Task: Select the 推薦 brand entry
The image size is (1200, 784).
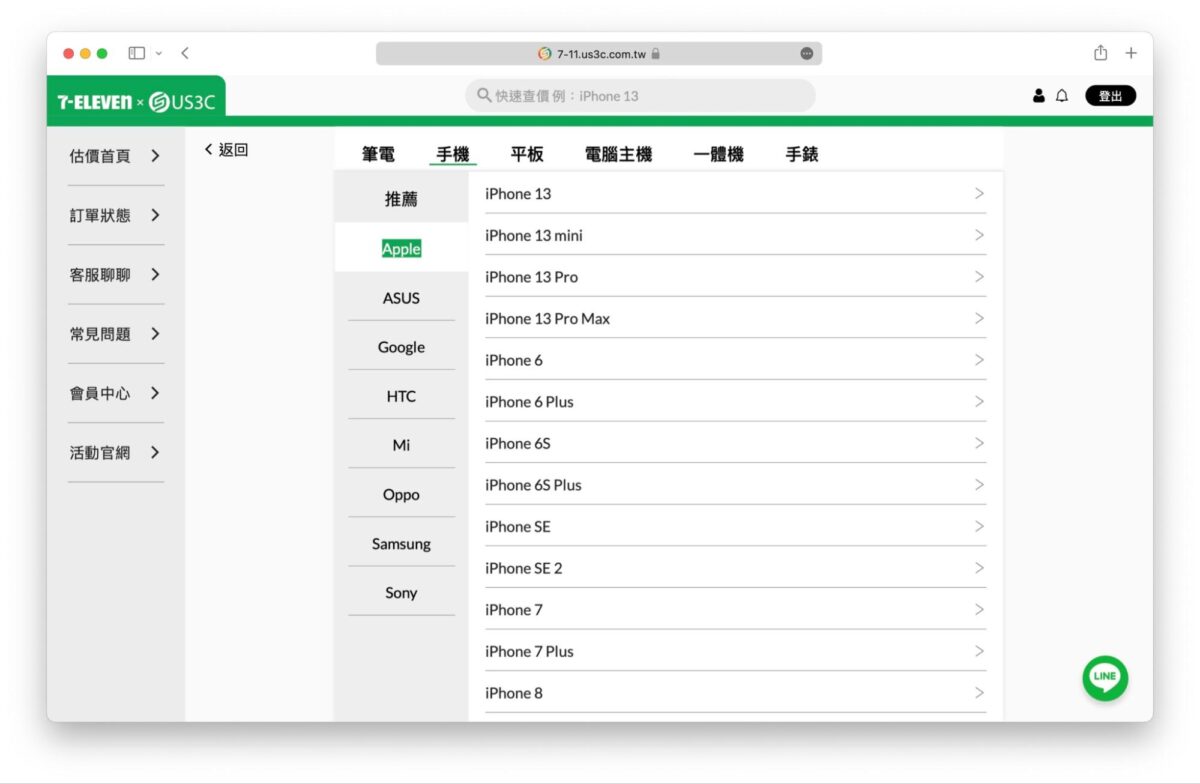Action: pos(401,199)
